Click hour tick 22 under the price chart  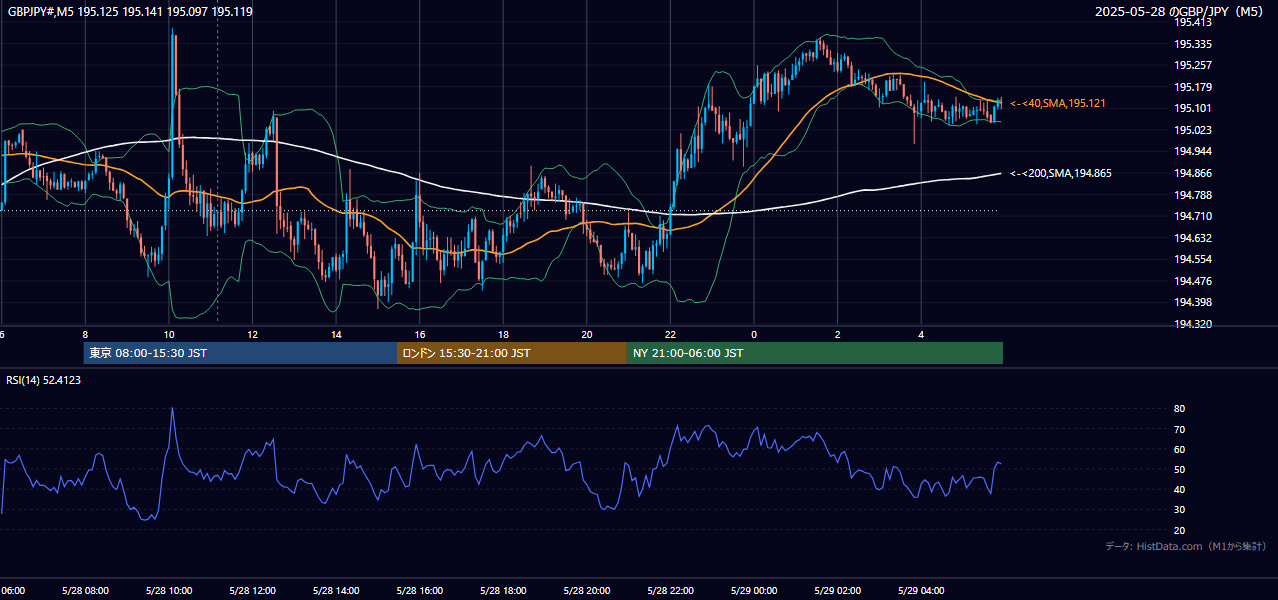click(x=670, y=335)
